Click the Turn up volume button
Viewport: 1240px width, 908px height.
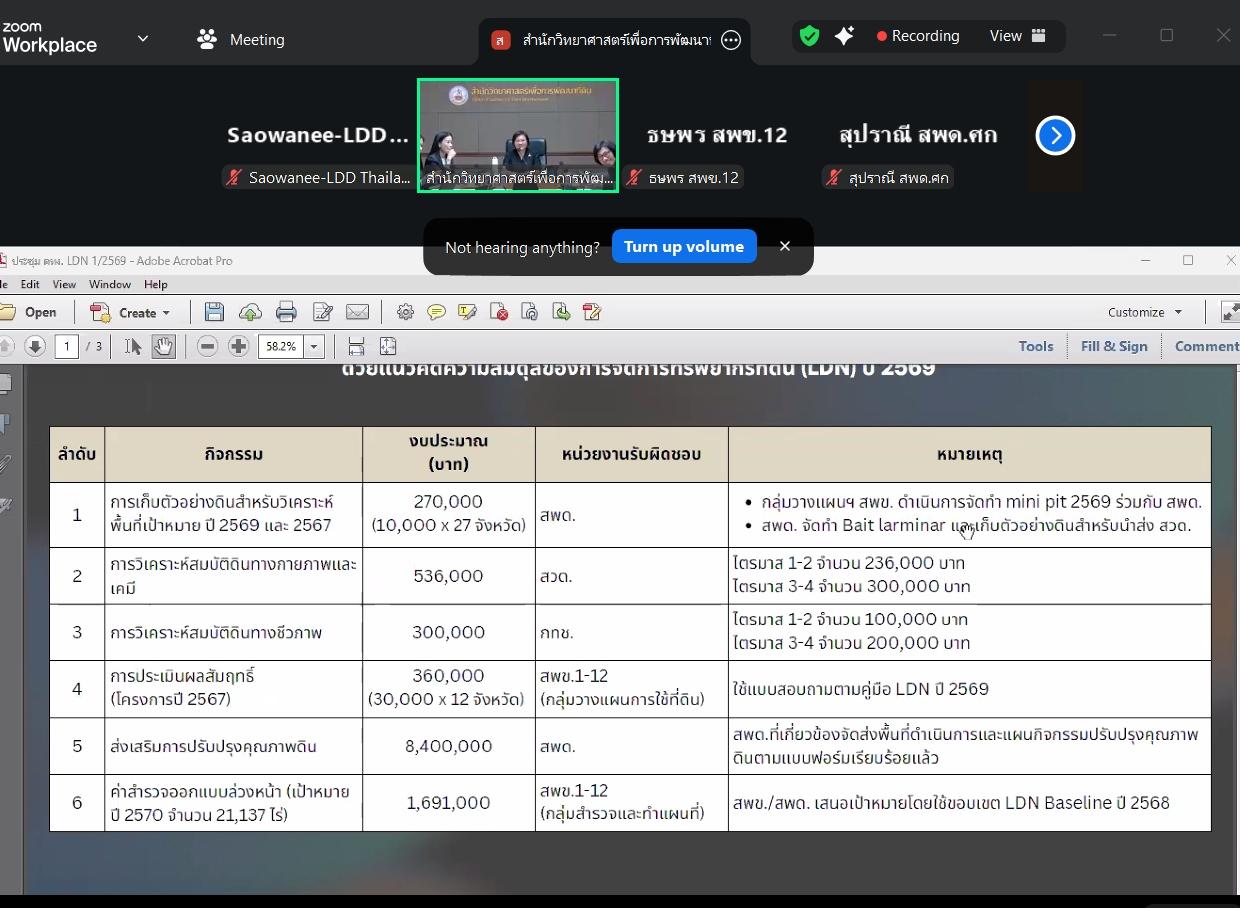[684, 247]
